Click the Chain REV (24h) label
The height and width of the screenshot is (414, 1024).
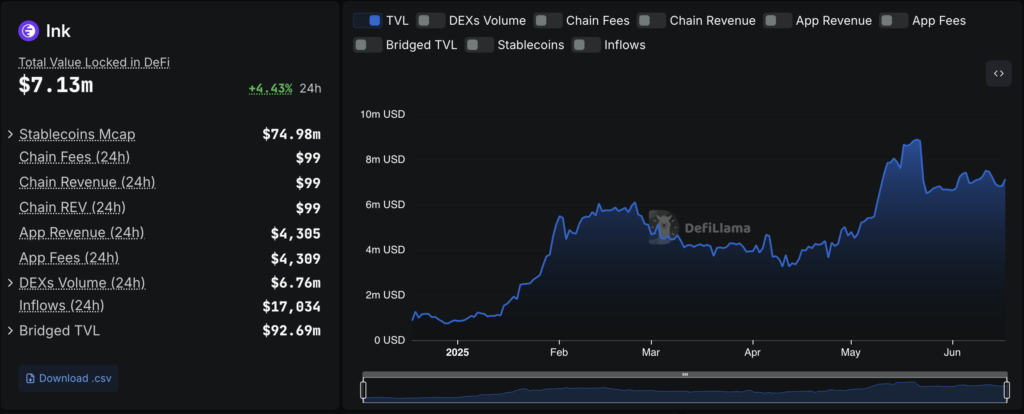tap(72, 208)
